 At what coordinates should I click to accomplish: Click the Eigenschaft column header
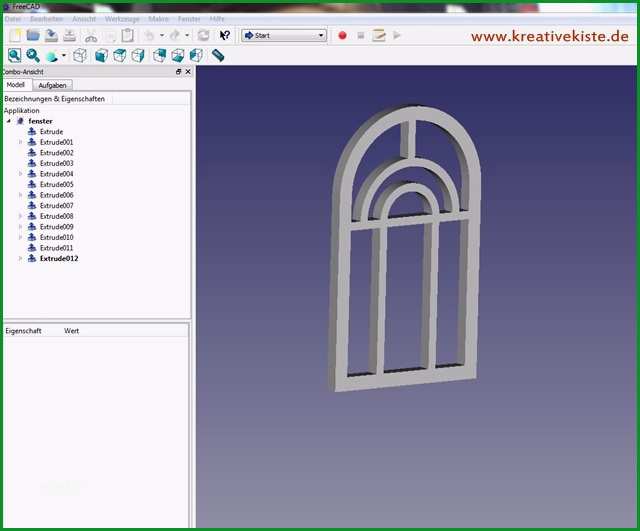(23, 331)
